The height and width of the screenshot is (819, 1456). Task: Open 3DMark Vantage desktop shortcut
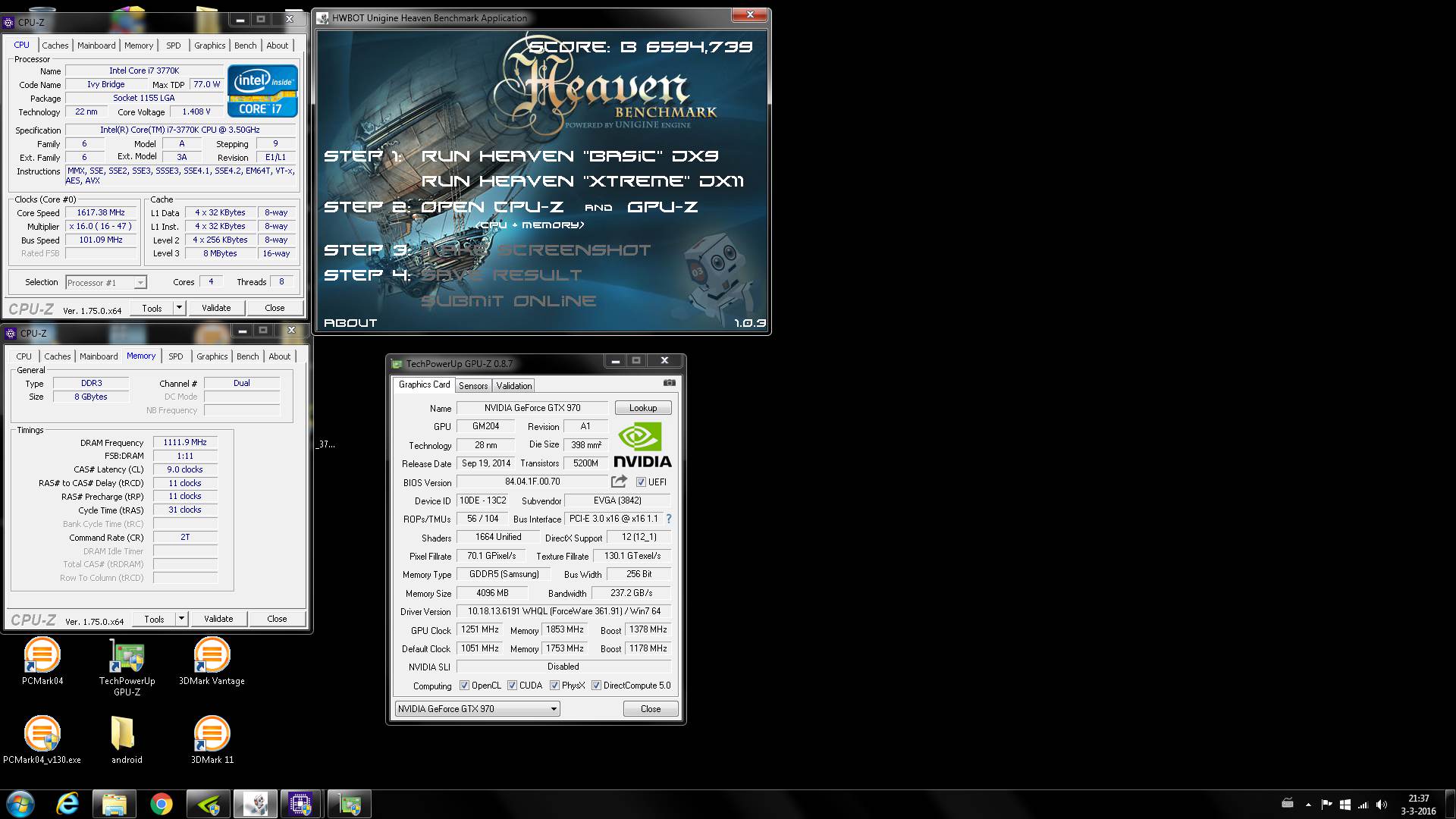click(x=212, y=661)
